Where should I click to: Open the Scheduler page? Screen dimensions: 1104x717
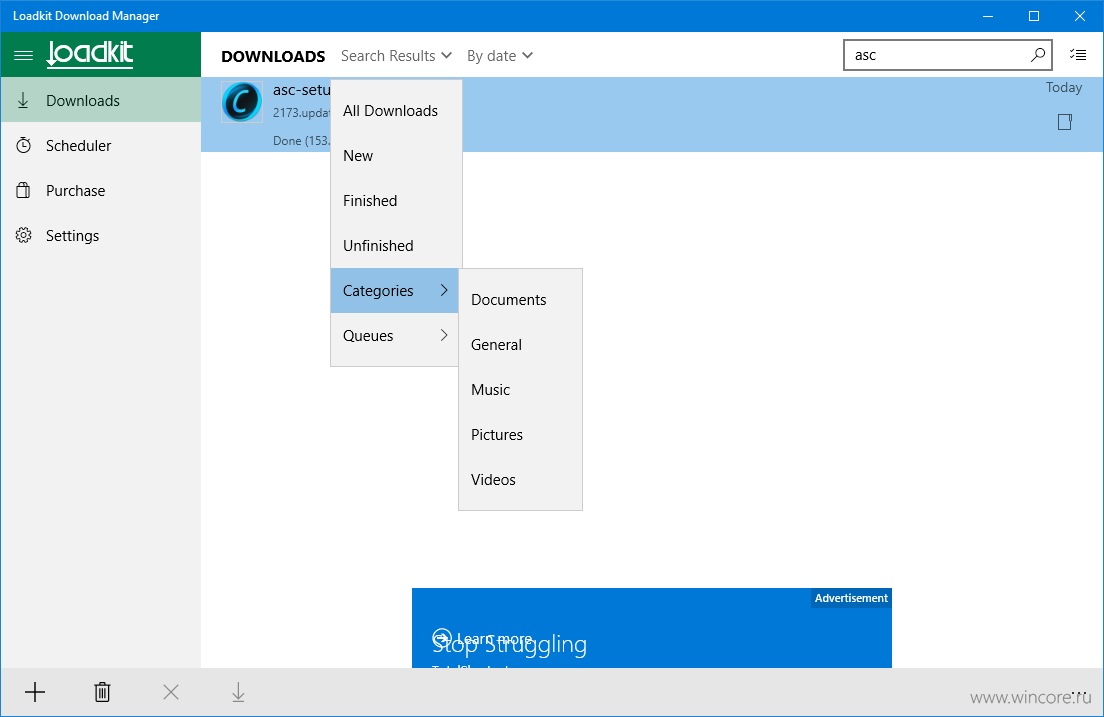(x=101, y=145)
